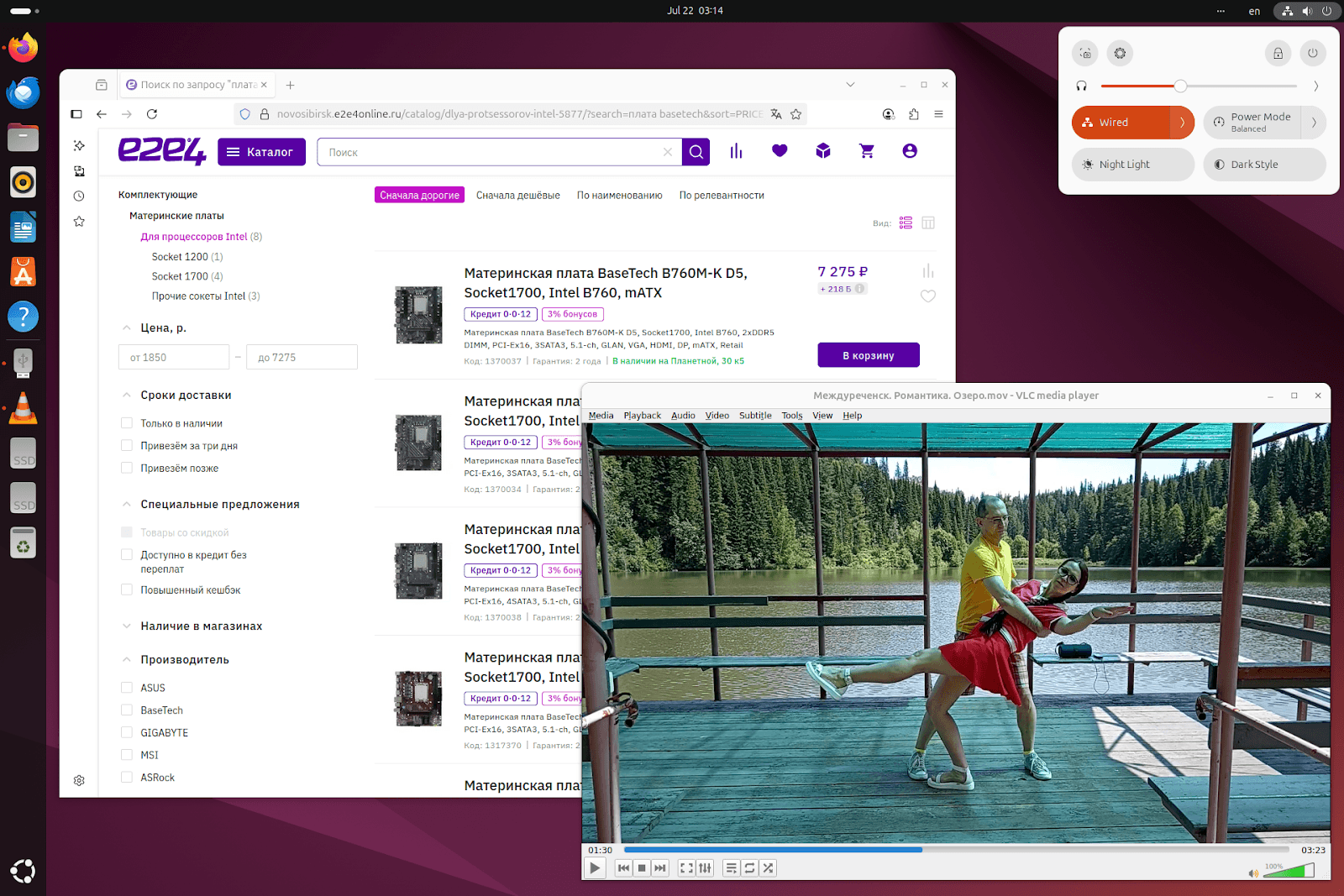Expand Power Mode submenu arrow
Viewport: 1344px width, 896px height.
(1314, 123)
